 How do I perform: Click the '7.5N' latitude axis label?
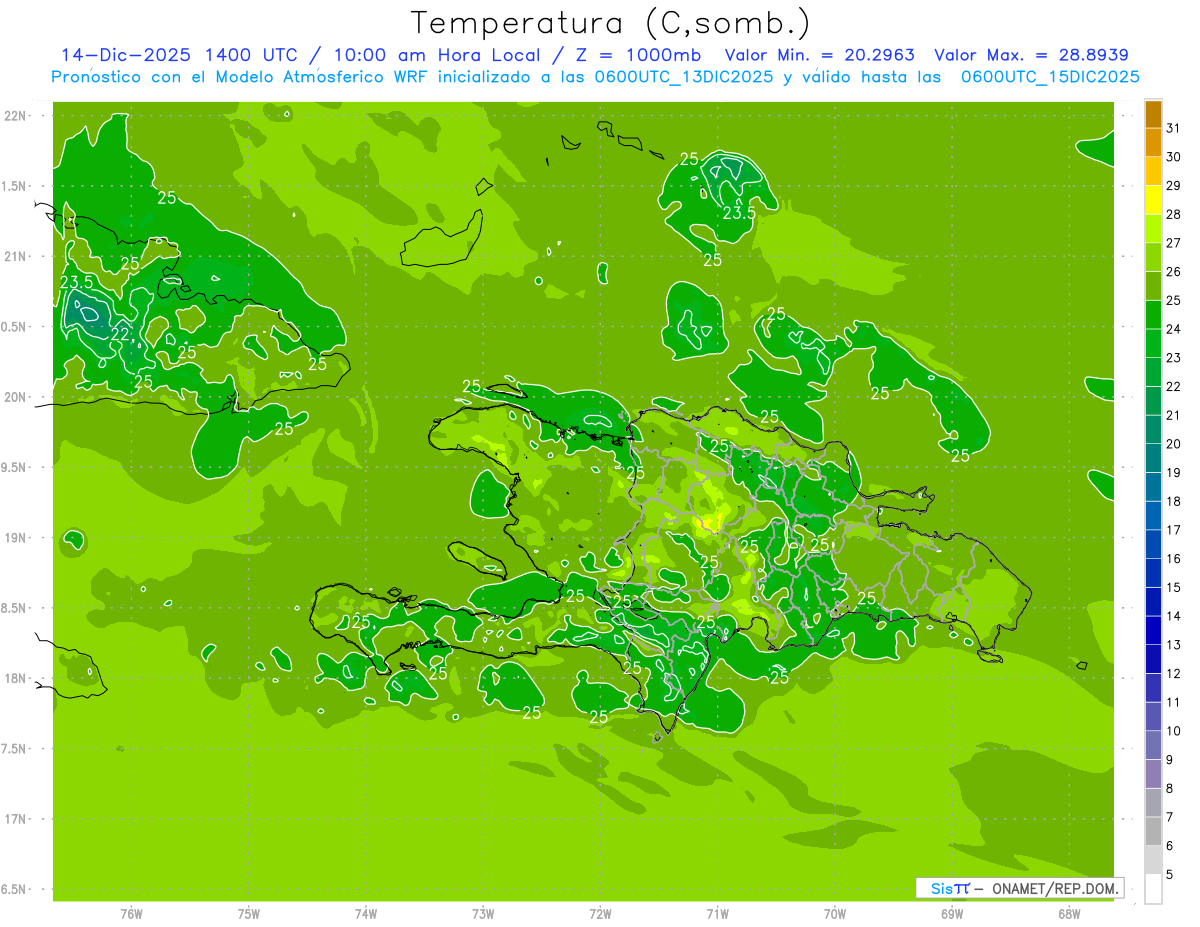15,749
